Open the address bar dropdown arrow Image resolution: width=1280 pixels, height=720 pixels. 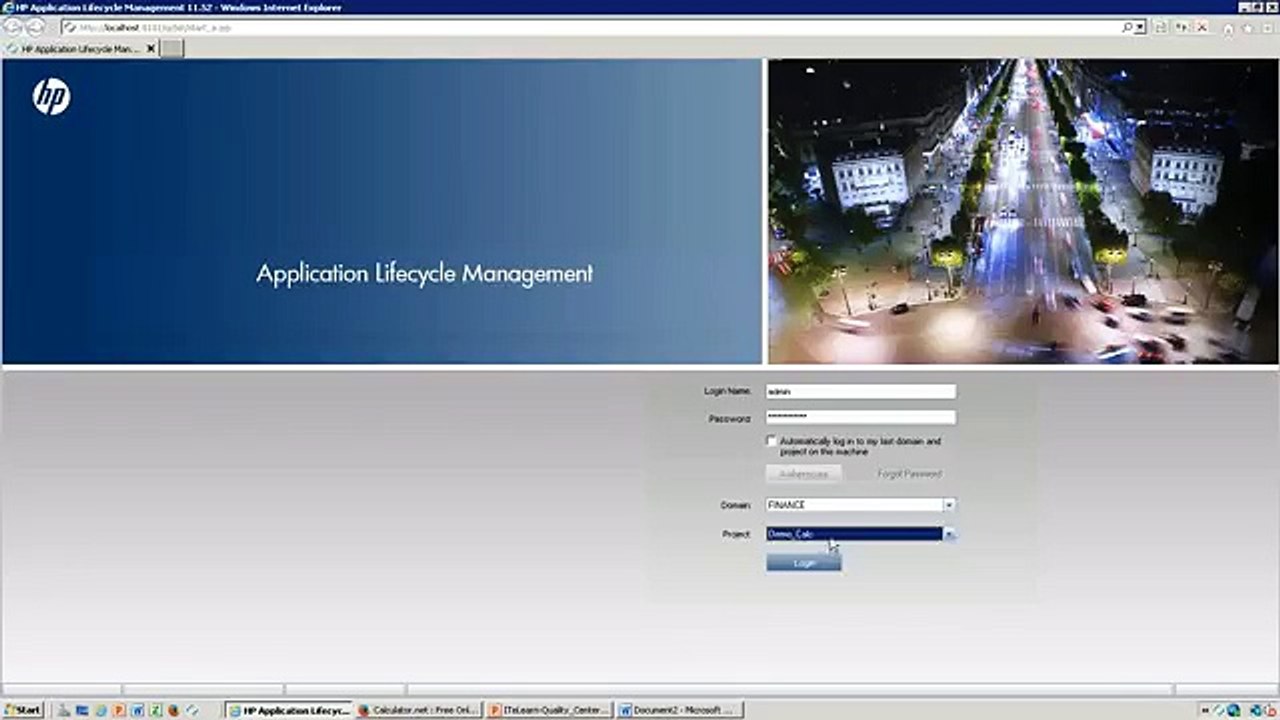[1141, 28]
